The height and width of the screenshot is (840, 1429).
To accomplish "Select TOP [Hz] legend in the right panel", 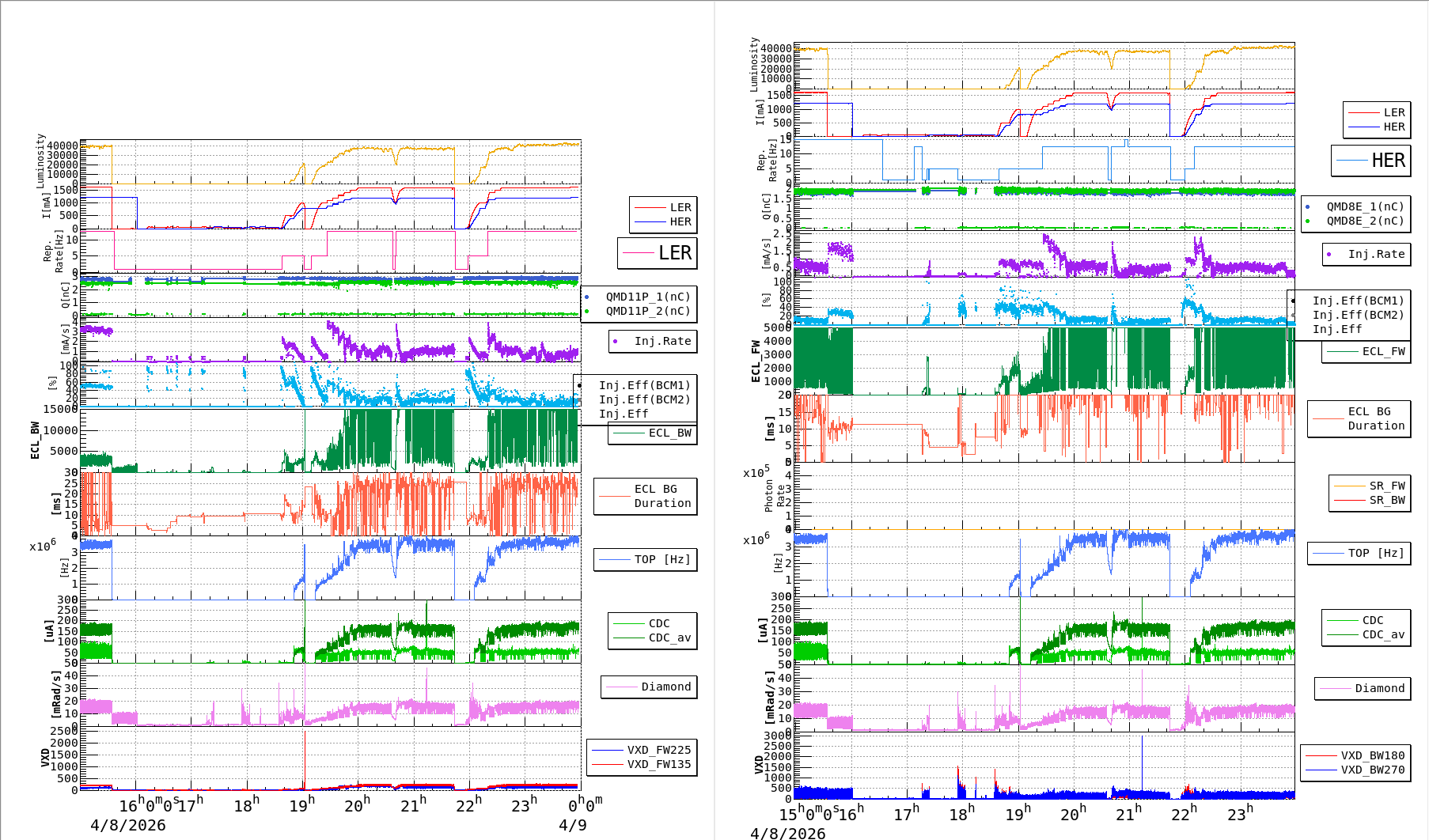I will pos(1359,553).
